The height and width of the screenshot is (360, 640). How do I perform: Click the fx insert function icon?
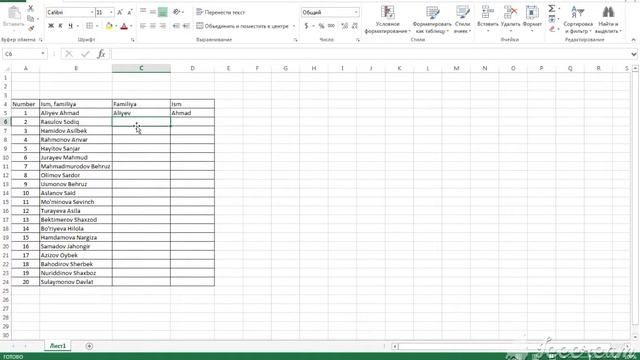pyautogui.click(x=101, y=54)
